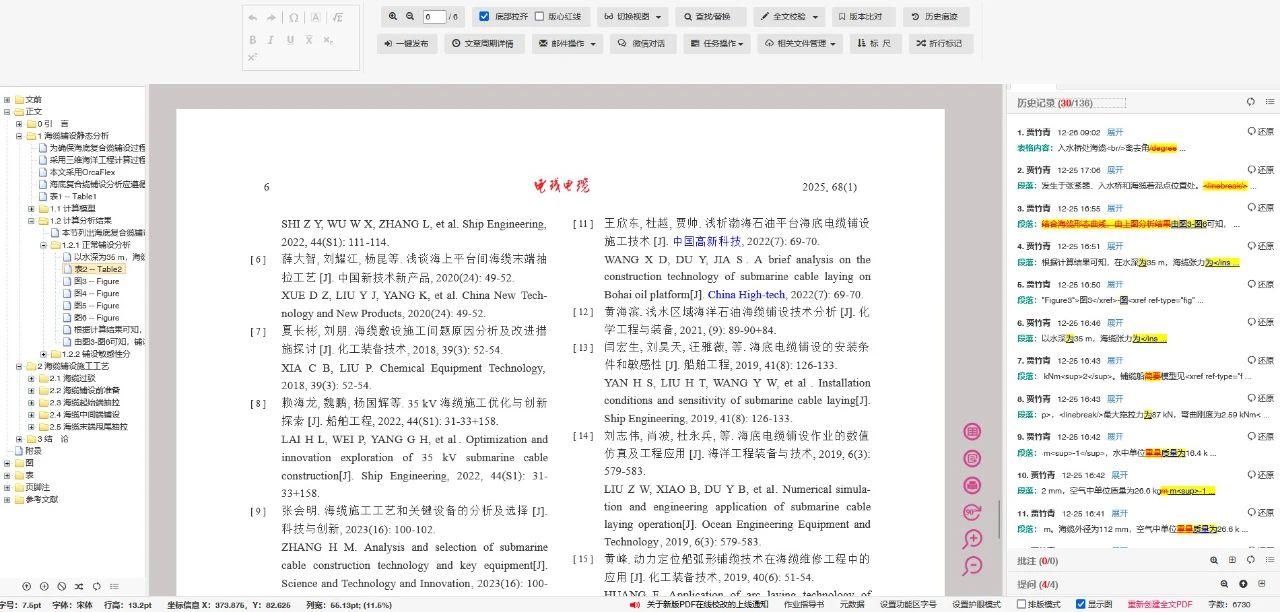The width and height of the screenshot is (1280, 612).
Task: Open the list menu icon in 历史记录 header
Action: click(x=1269, y=102)
